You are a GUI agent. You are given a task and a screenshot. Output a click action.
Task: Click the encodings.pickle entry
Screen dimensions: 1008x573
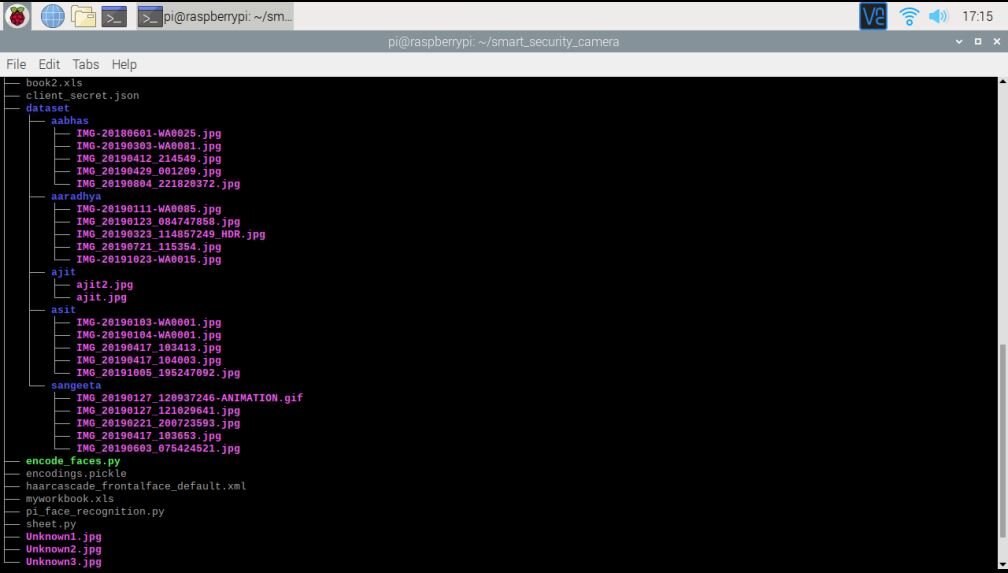click(x=76, y=474)
